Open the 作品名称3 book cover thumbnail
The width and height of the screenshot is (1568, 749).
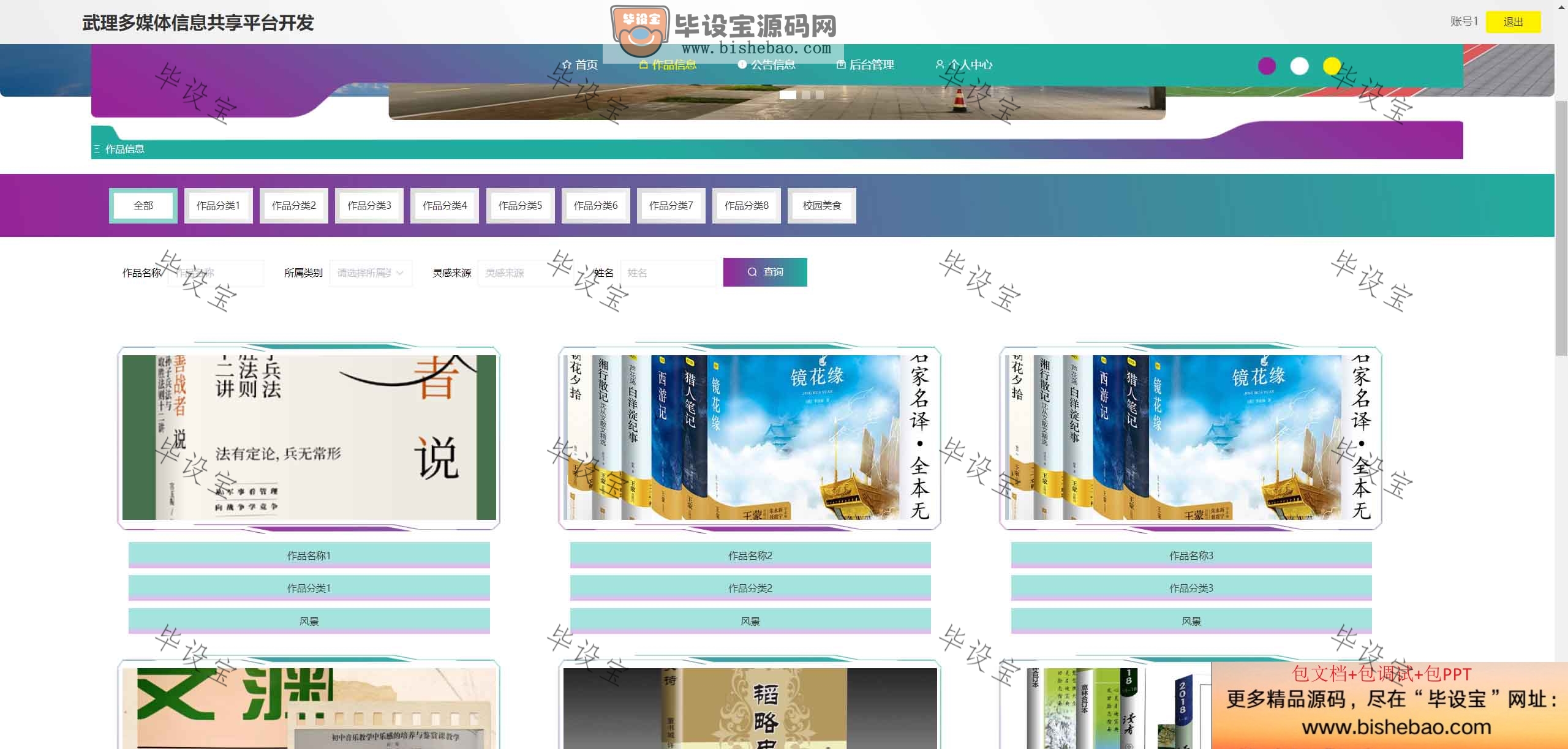(x=1191, y=437)
